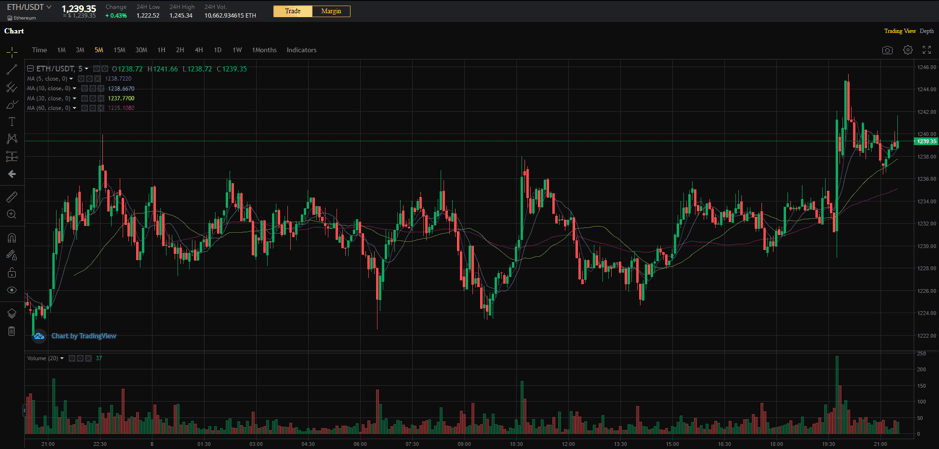Open the Indicators menu
Image resolution: width=939 pixels, height=449 pixels.
[x=301, y=50]
